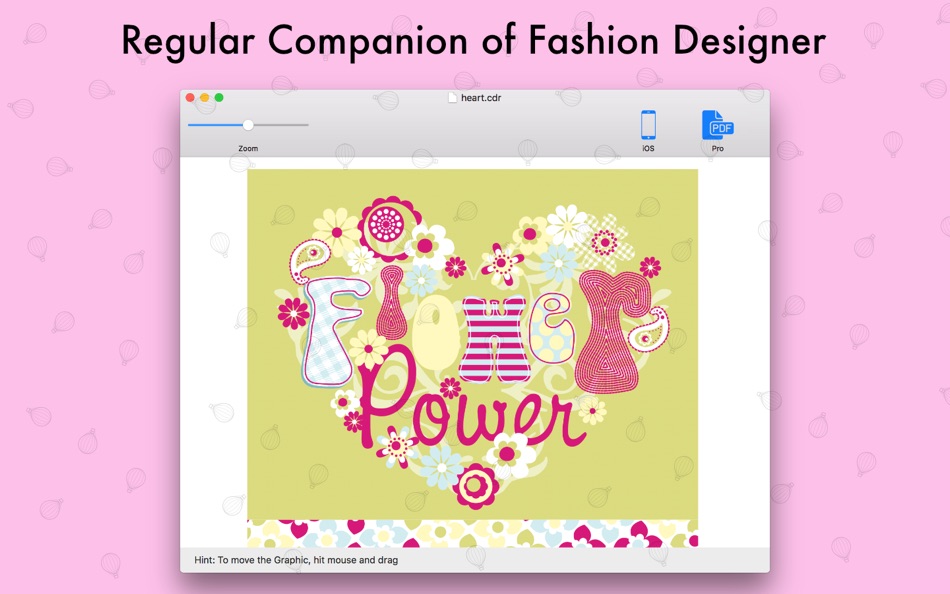Viewport: 950px width, 594px height.
Task: Click the round Zoom slider handle
Action: point(248,125)
